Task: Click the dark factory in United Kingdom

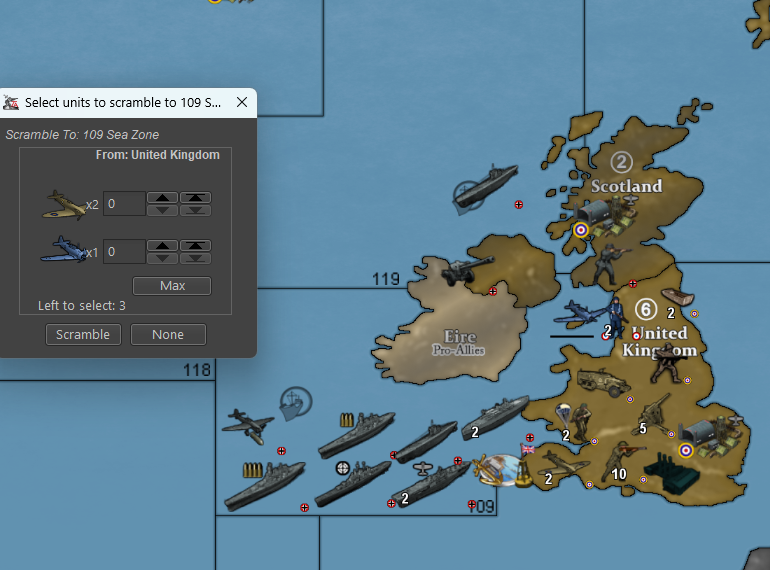Action: tap(674, 470)
